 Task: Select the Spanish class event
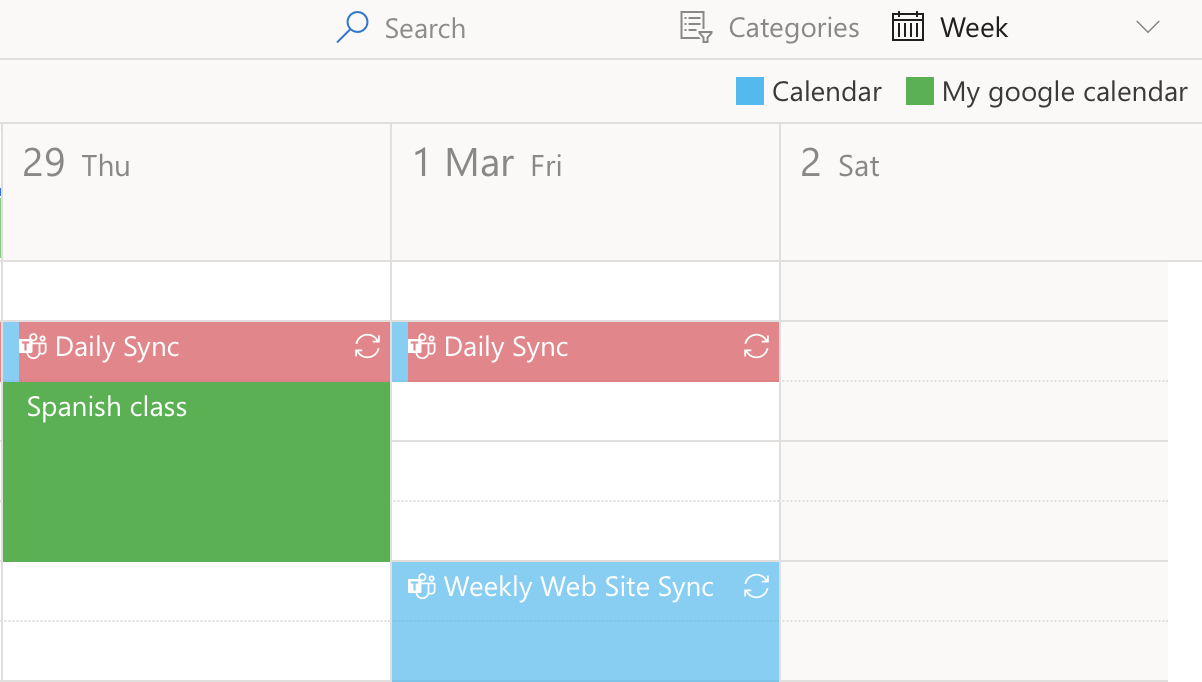[x=197, y=471]
